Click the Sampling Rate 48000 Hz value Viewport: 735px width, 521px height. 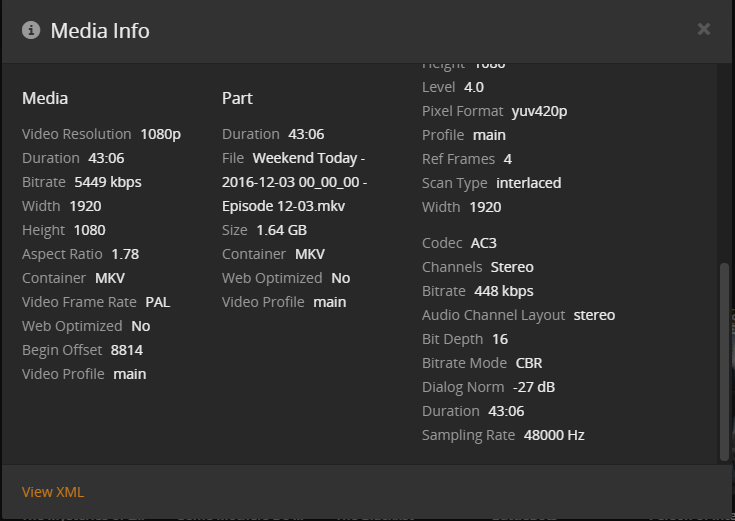554,435
